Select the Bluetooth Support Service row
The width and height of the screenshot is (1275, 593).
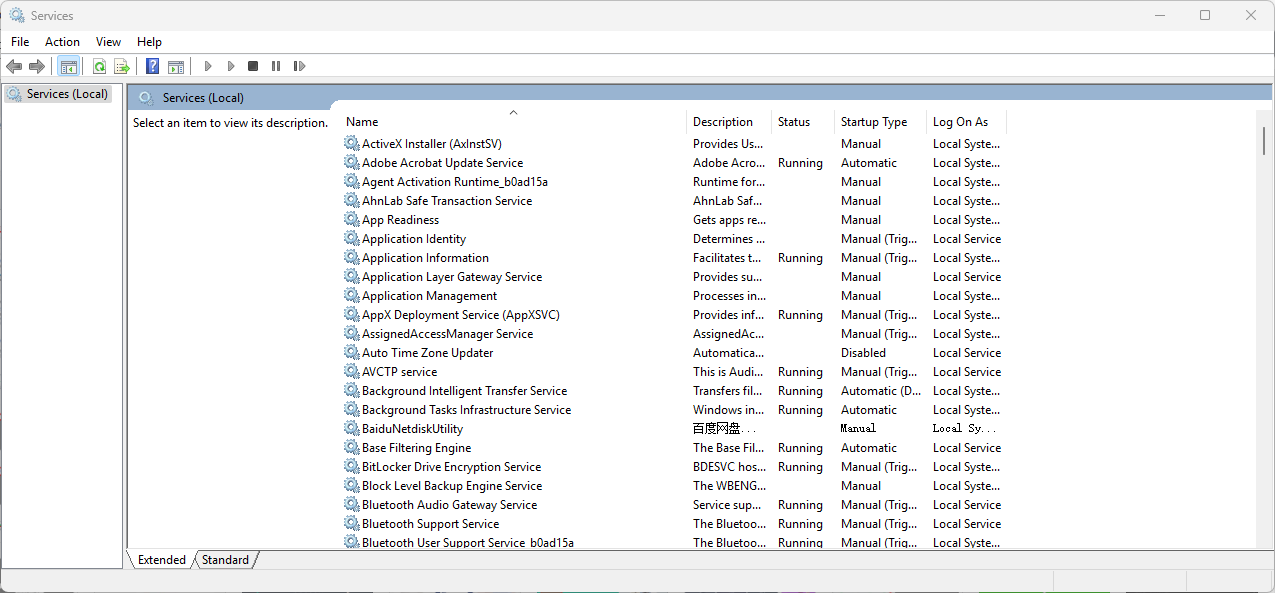(x=430, y=524)
